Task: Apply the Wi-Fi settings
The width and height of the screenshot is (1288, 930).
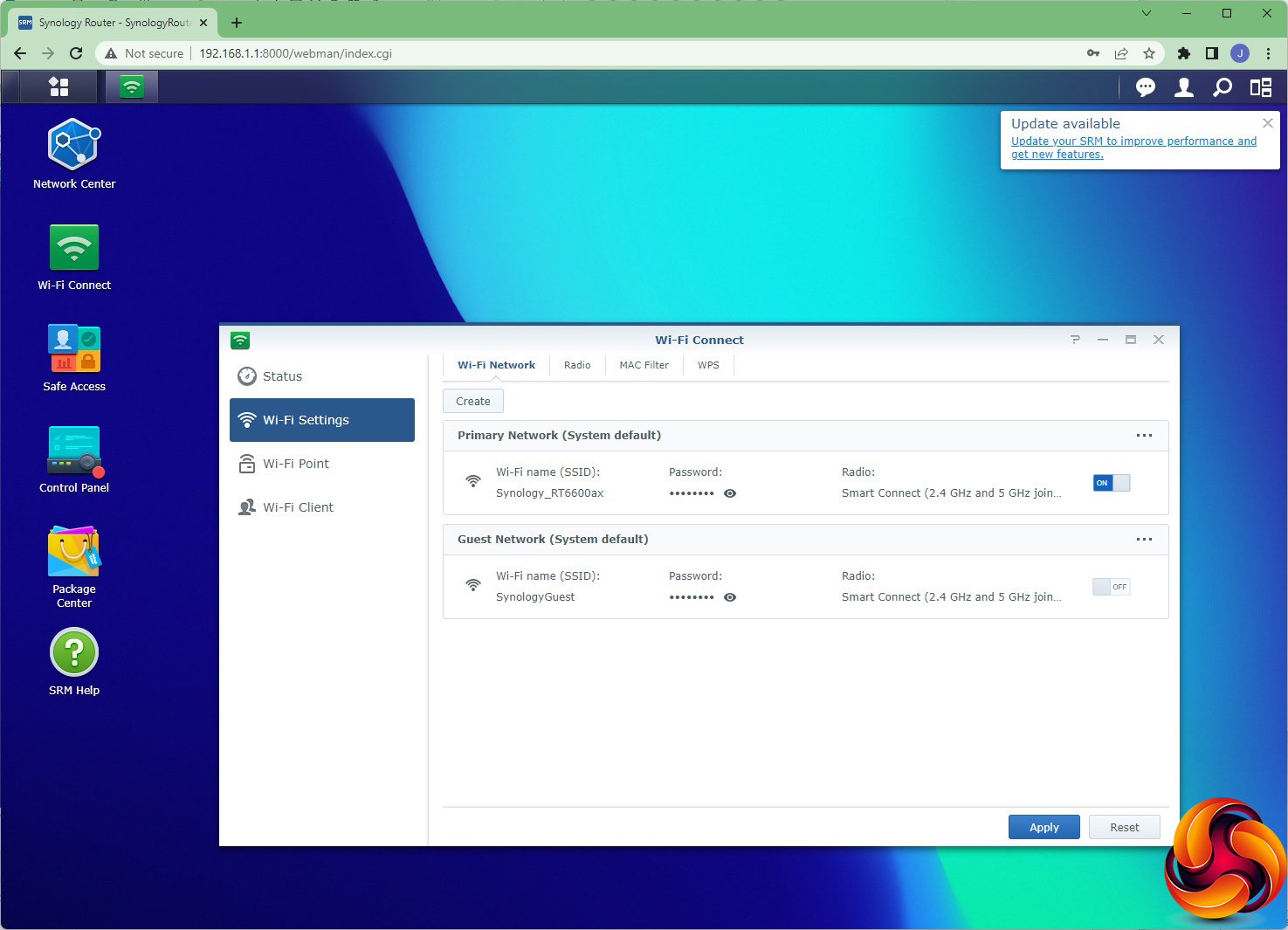Action: tap(1044, 827)
